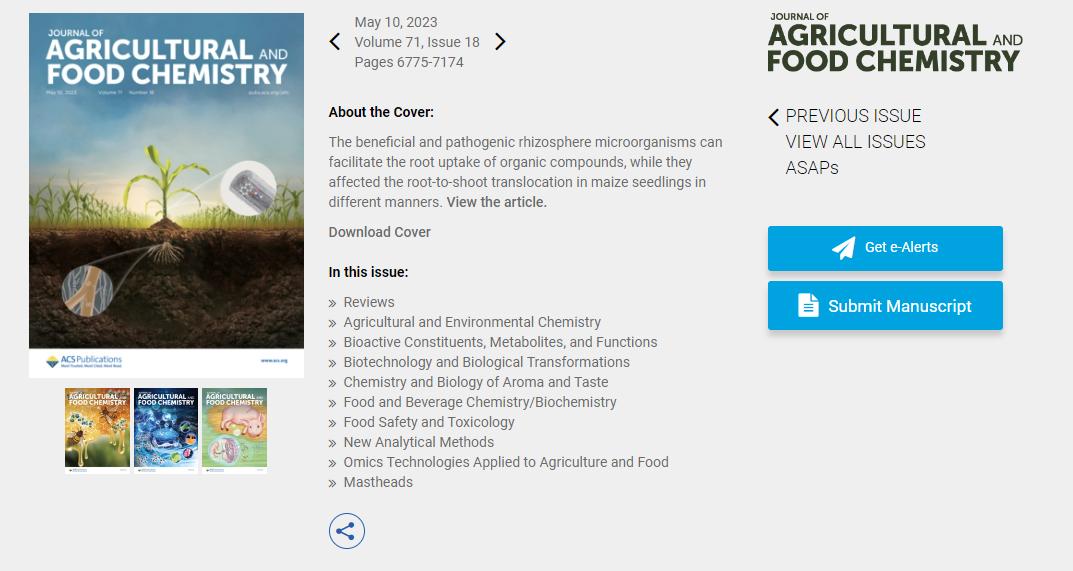Open the ASAPs link
The image size is (1073, 571).
(x=812, y=168)
